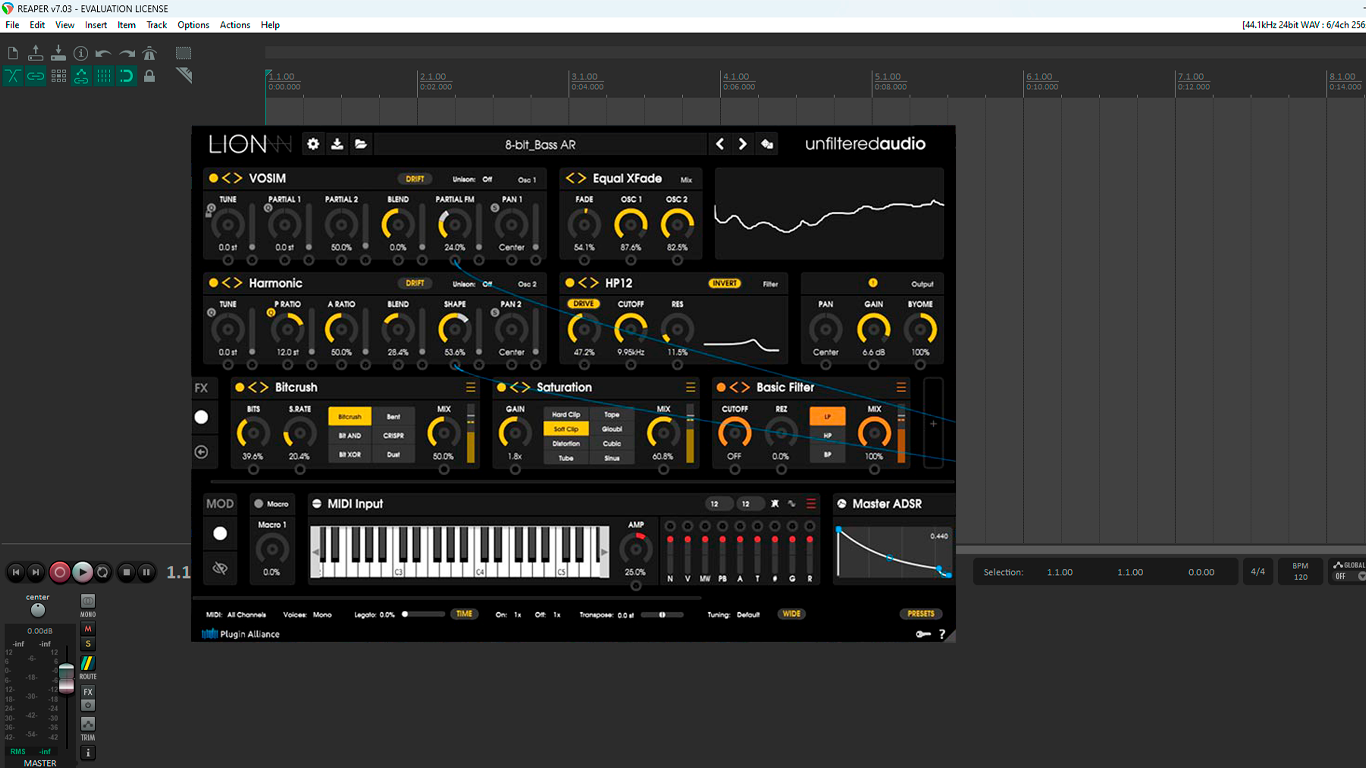Toggle the DRIVE button on HP12

(x=584, y=304)
